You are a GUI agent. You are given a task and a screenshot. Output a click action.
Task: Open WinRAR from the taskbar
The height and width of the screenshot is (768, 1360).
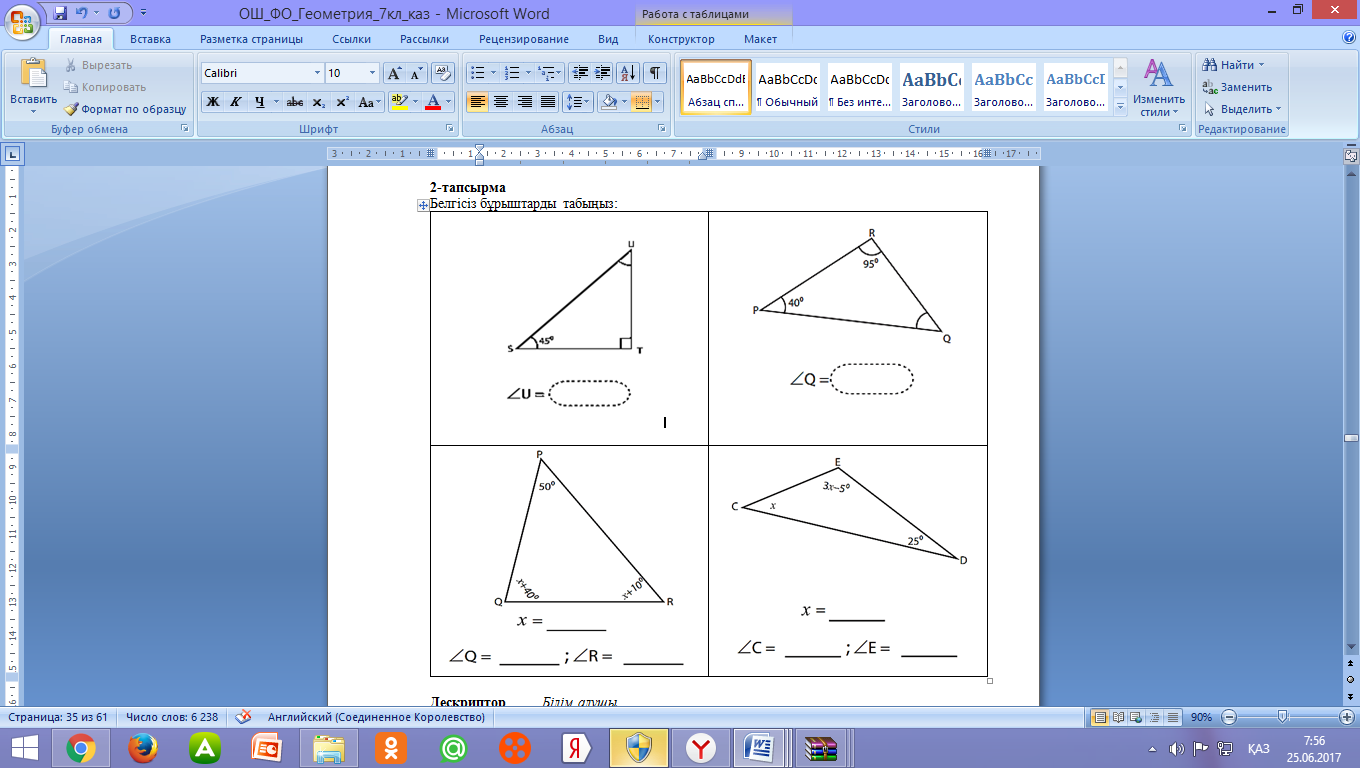[x=820, y=747]
